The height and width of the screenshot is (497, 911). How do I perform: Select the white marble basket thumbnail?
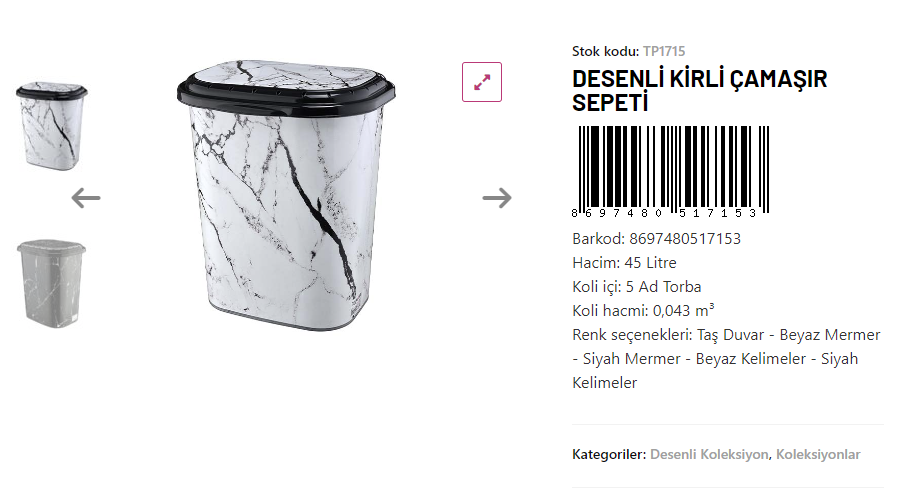pos(52,126)
